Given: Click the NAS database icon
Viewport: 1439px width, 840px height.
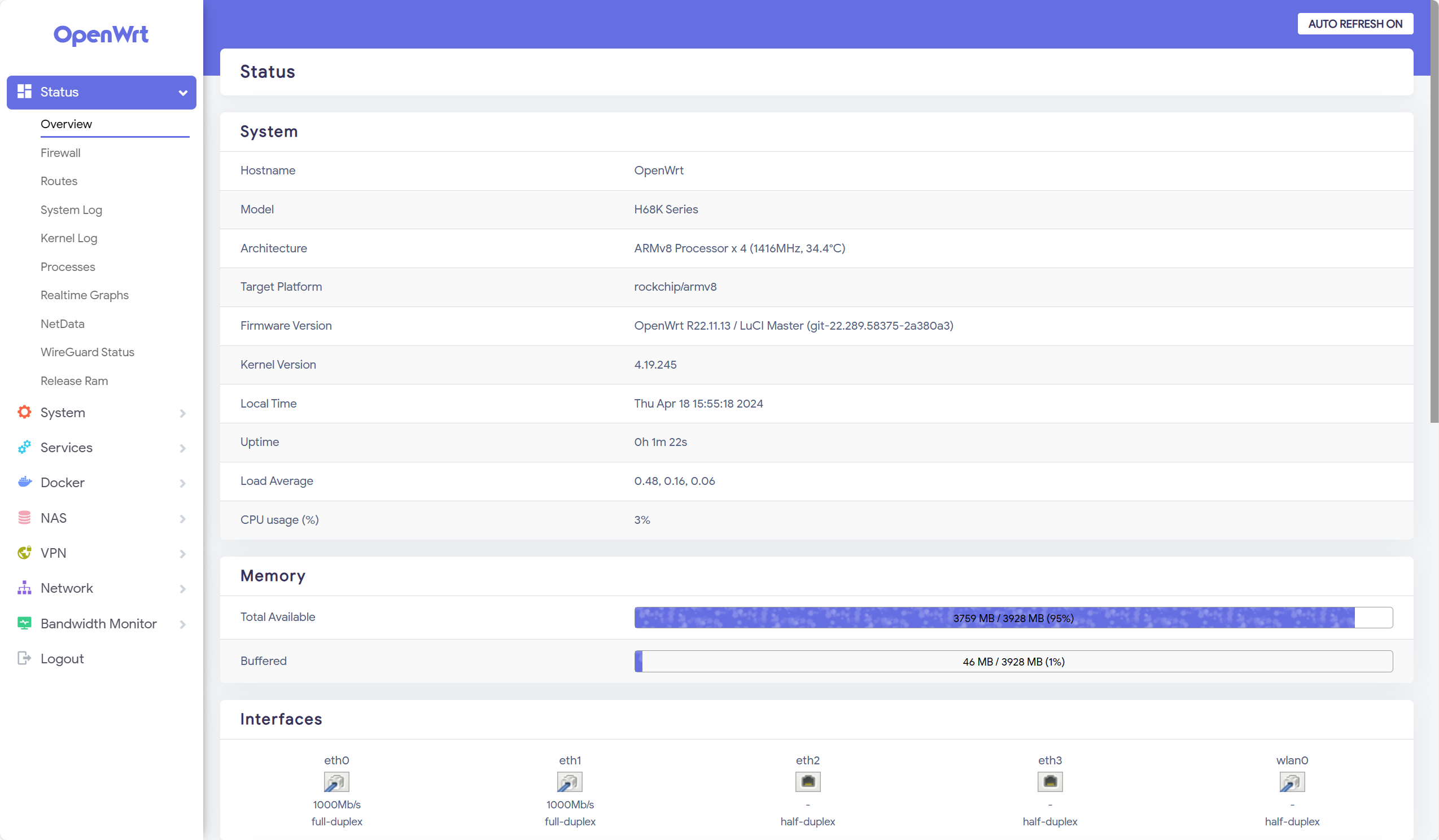Looking at the screenshot, I should 24,517.
